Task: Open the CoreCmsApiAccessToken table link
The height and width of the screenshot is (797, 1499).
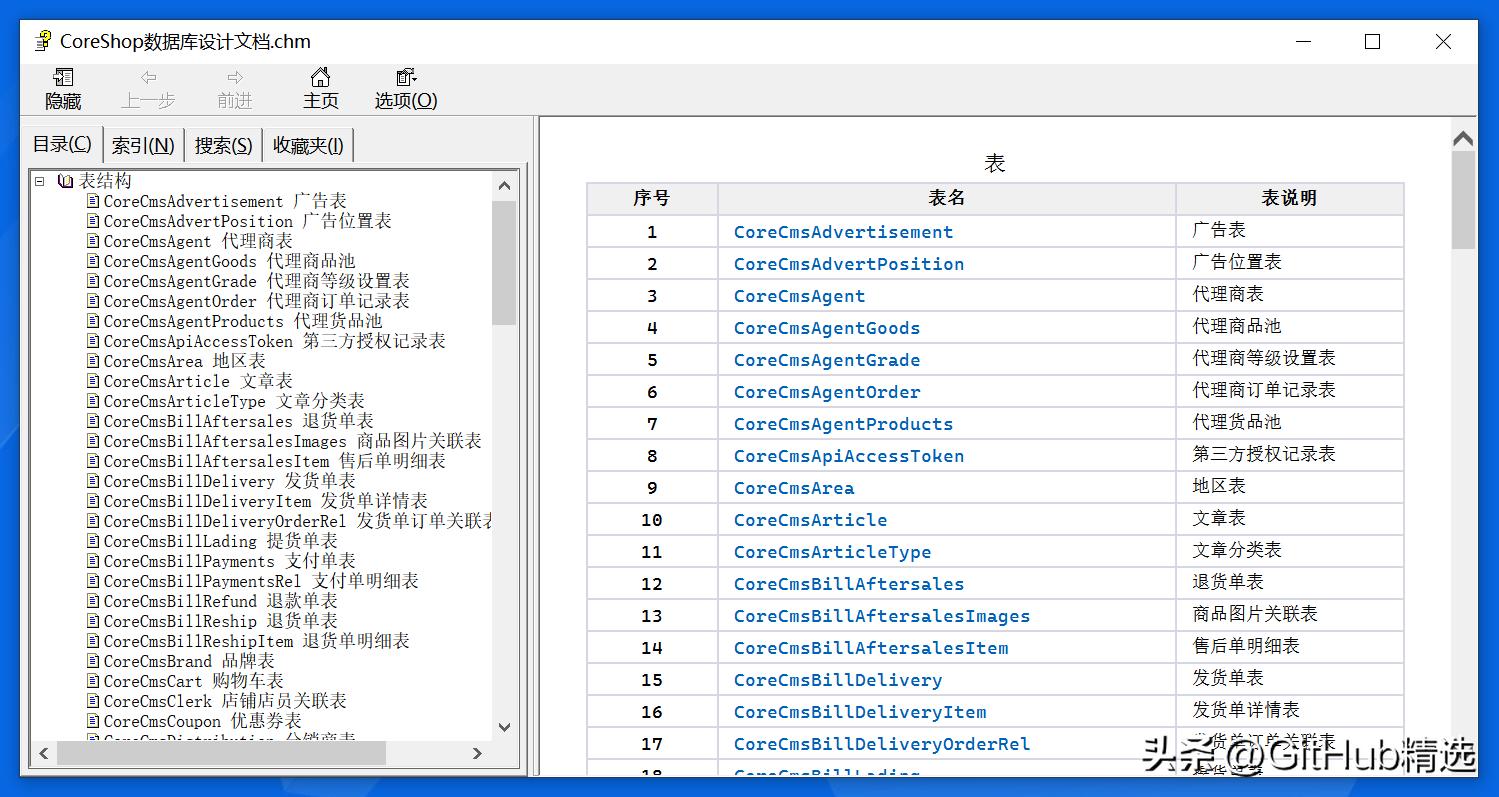Action: [849, 456]
